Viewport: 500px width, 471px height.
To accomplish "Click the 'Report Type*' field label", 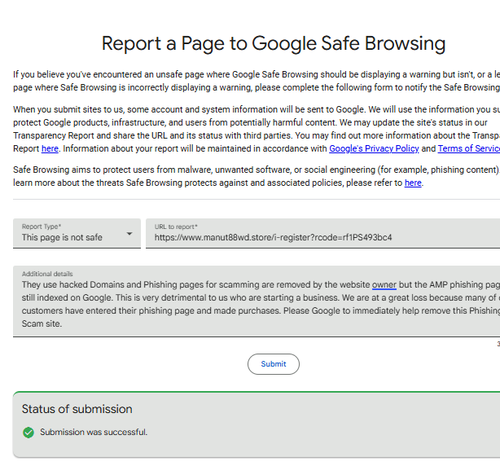I will point(41,227).
